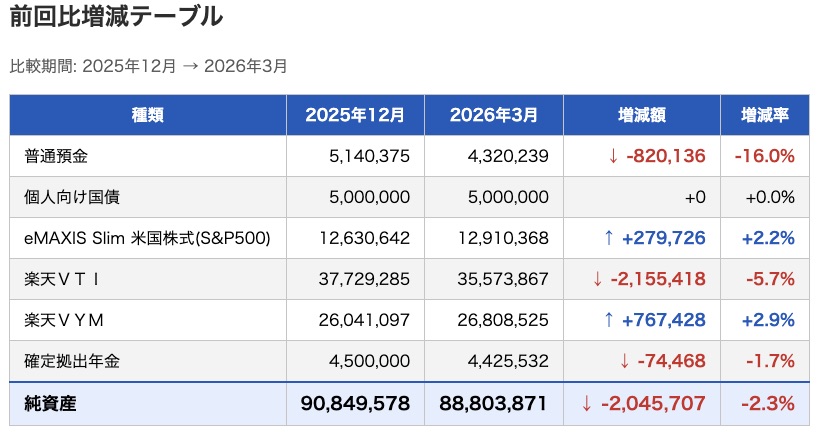Click the 比較期間 date range text
823x435 pixels.
click(148, 66)
